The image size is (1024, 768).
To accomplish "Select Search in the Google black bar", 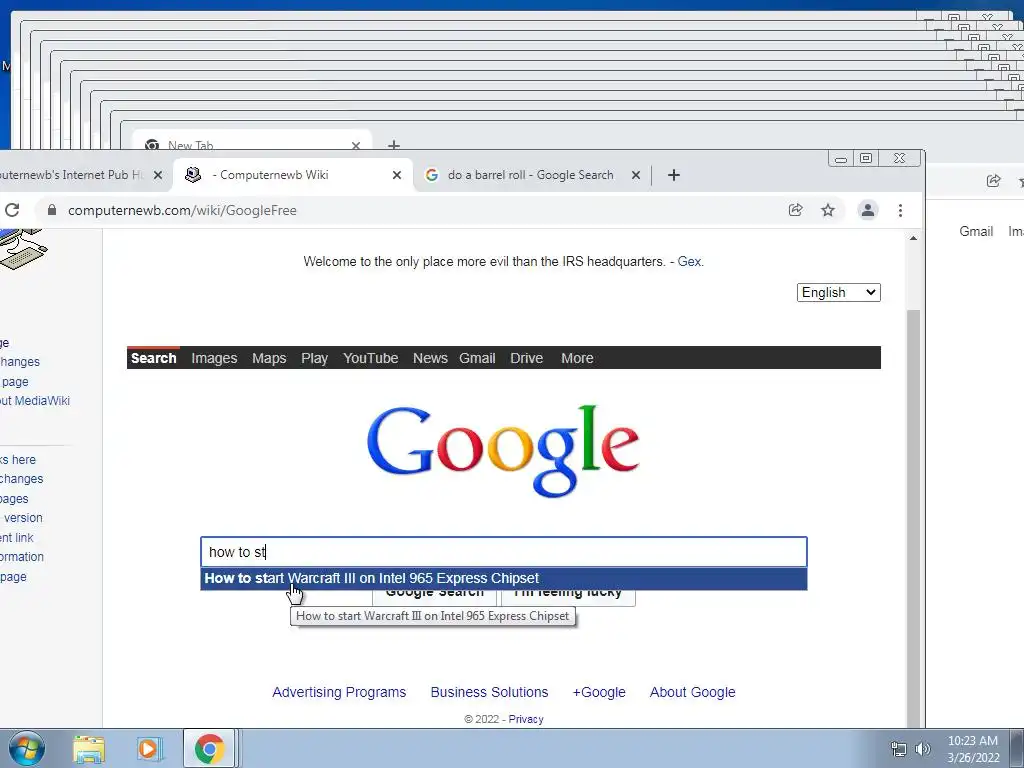I will (x=153, y=358).
